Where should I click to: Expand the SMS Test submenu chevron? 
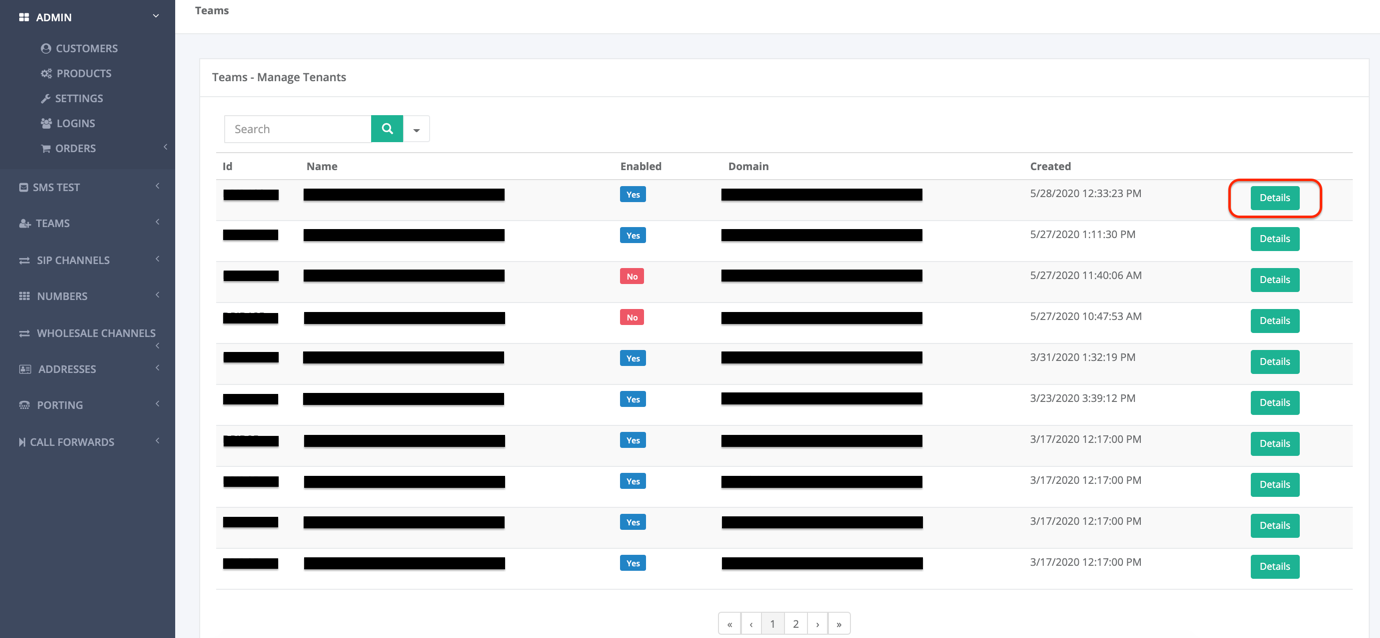click(158, 186)
